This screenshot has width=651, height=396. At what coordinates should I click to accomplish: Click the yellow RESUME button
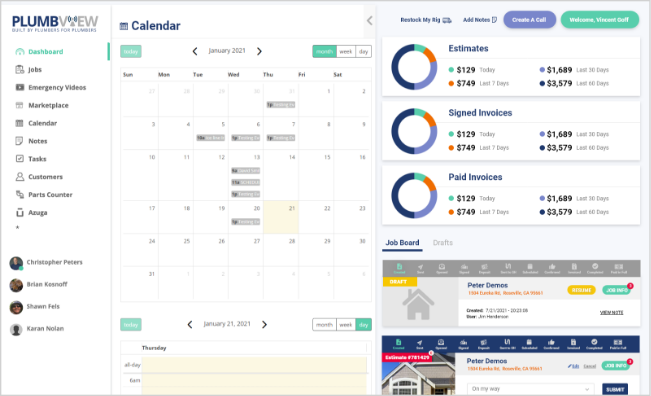tap(581, 290)
